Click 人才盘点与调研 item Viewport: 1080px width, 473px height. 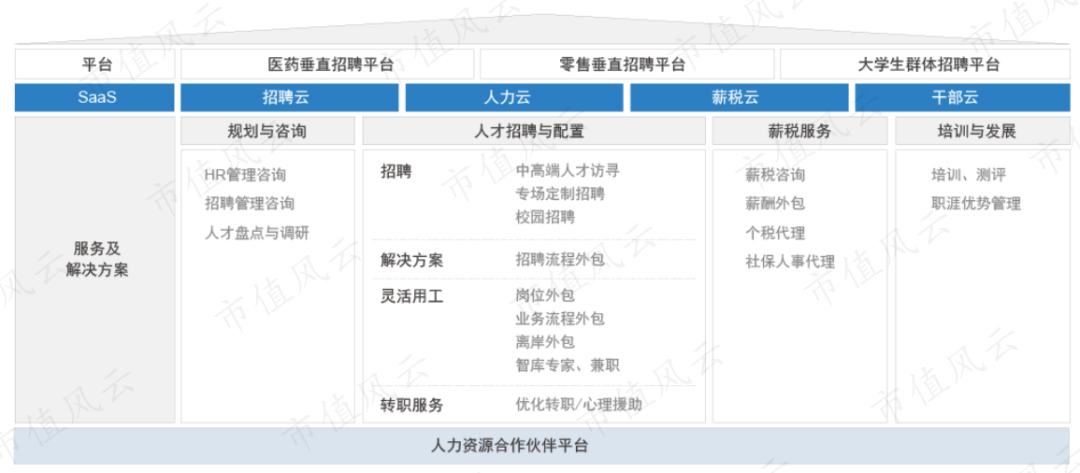point(257,233)
